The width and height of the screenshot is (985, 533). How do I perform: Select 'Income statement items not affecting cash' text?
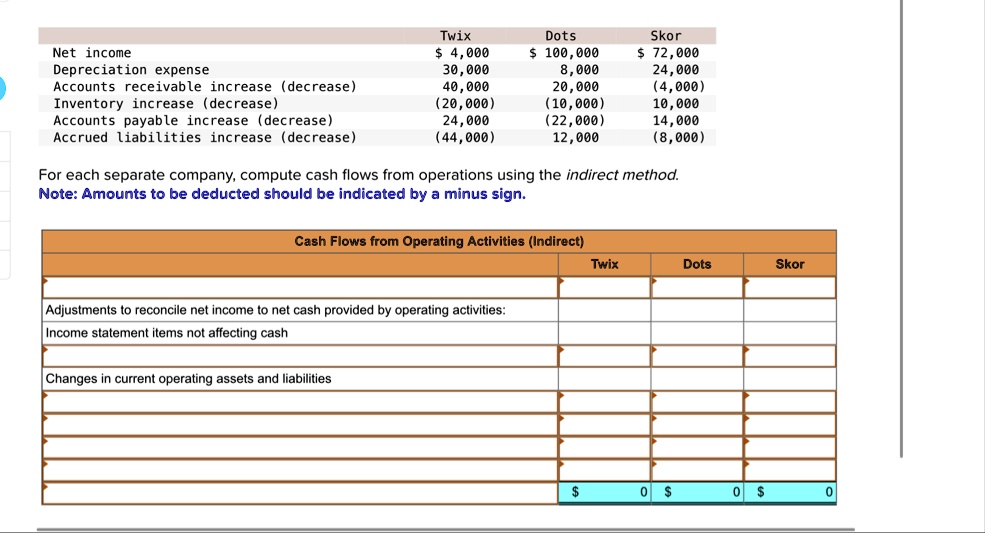point(166,332)
